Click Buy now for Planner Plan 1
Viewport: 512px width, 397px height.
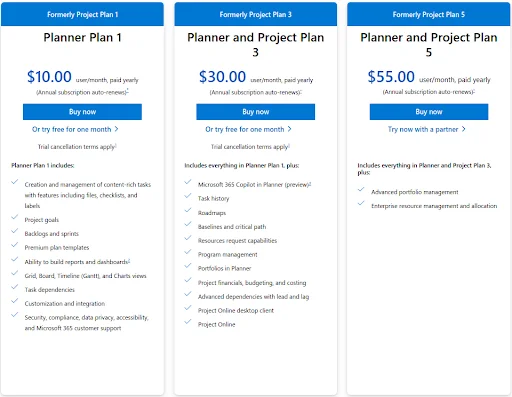coord(82,112)
